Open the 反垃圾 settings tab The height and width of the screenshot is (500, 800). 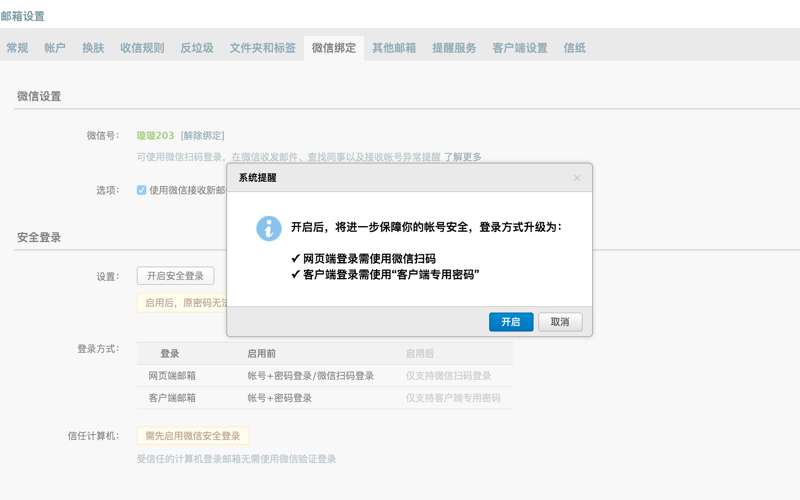pos(197,48)
